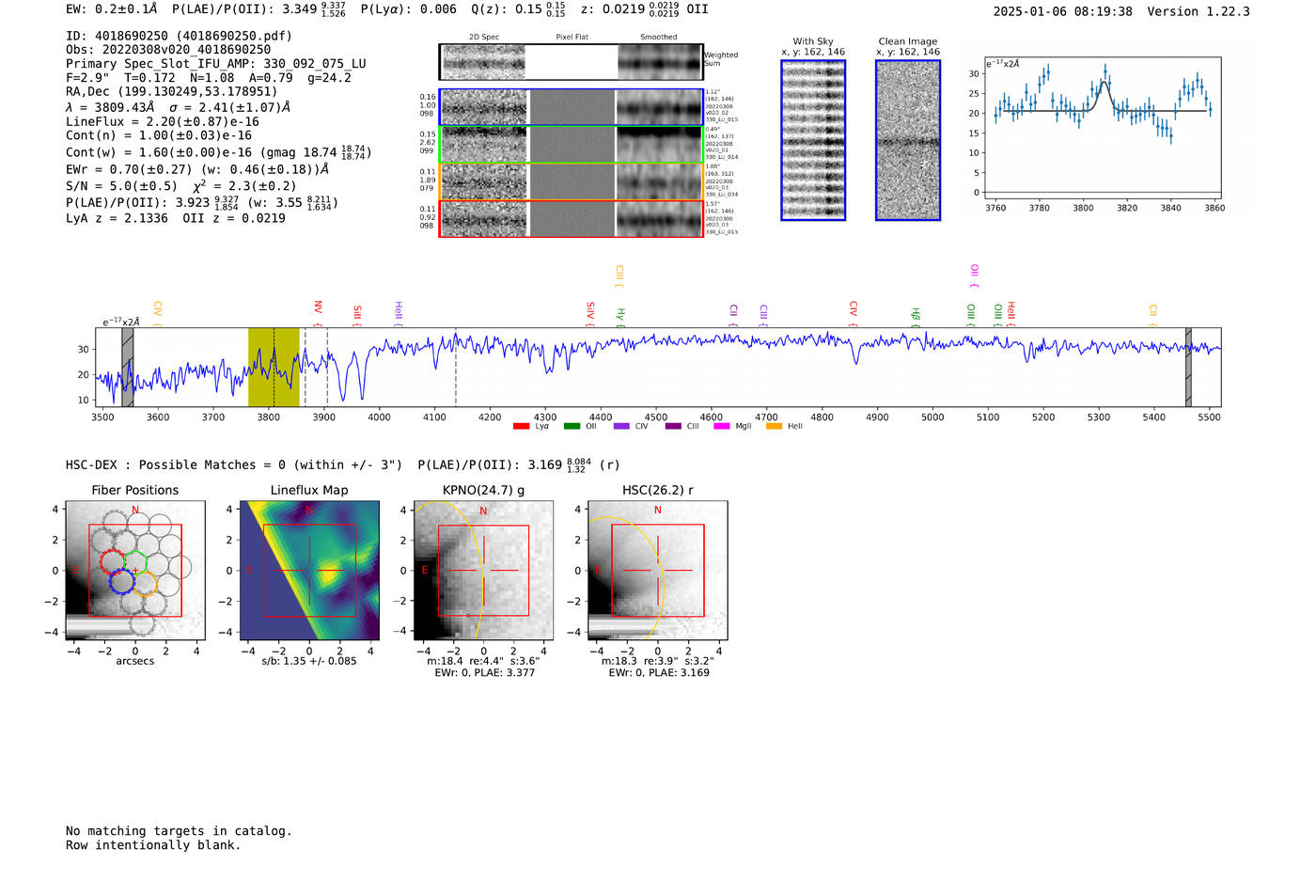The image size is (1316, 896).
Task: Click the Version 1.22.3 label
Action: (x=1198, y=11)
